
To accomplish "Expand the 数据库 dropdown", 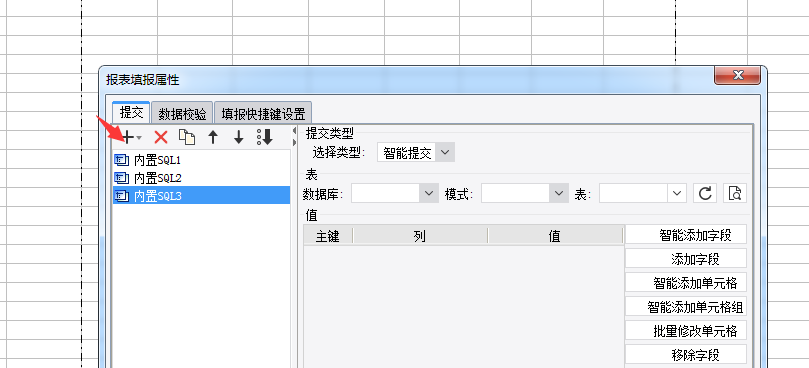I will [395, 194].
